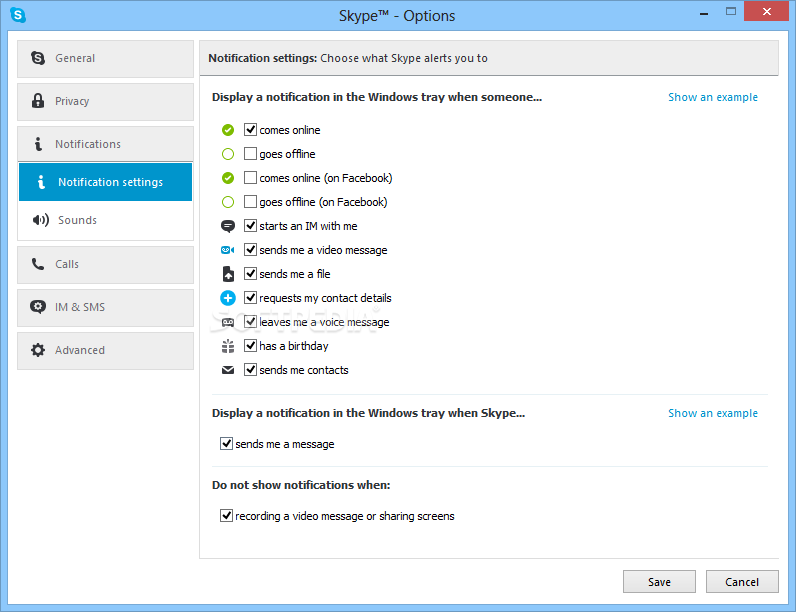Click the file transfer icon

pyautogui.click(x=228, y=274)
